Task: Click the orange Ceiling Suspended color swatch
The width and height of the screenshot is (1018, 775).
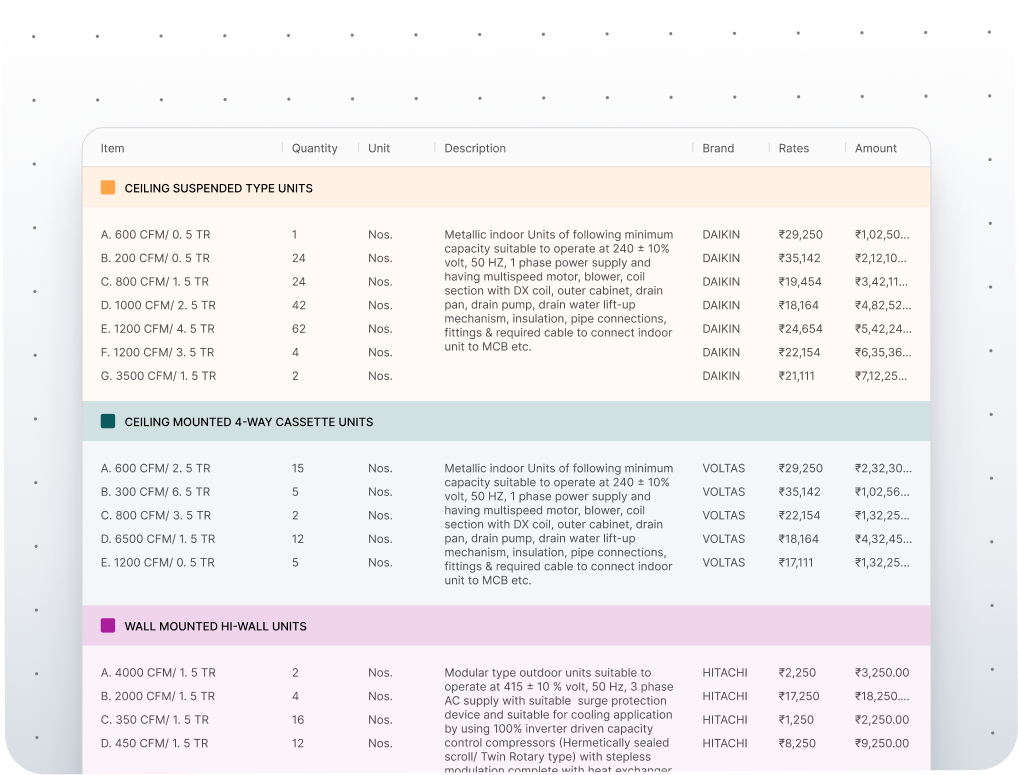Action: [108, 188]
